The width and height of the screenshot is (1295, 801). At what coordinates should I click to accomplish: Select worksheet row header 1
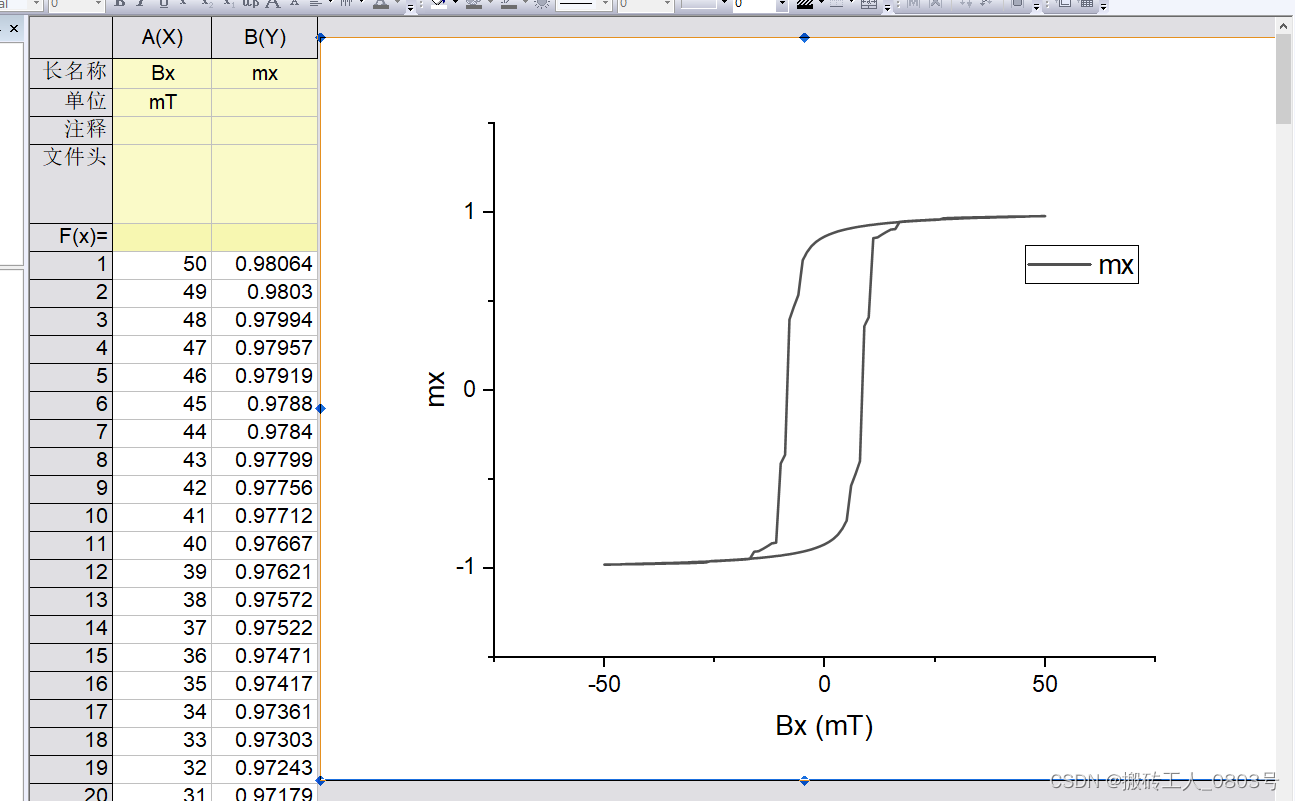(x=71, y=264)
